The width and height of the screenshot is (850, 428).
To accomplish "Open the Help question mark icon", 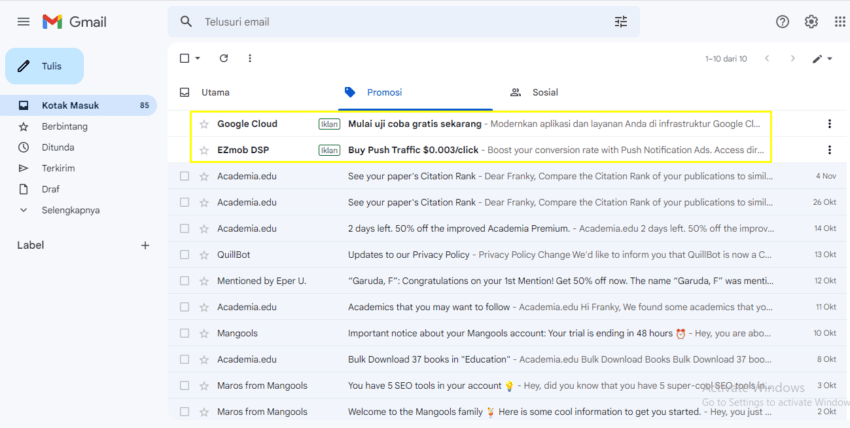I will click(782, 22).
